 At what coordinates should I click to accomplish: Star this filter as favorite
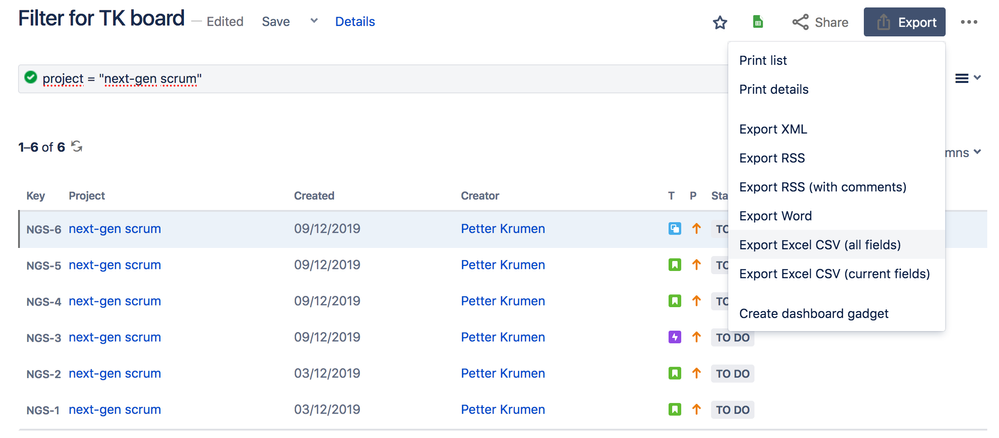(x=719, y=22)
